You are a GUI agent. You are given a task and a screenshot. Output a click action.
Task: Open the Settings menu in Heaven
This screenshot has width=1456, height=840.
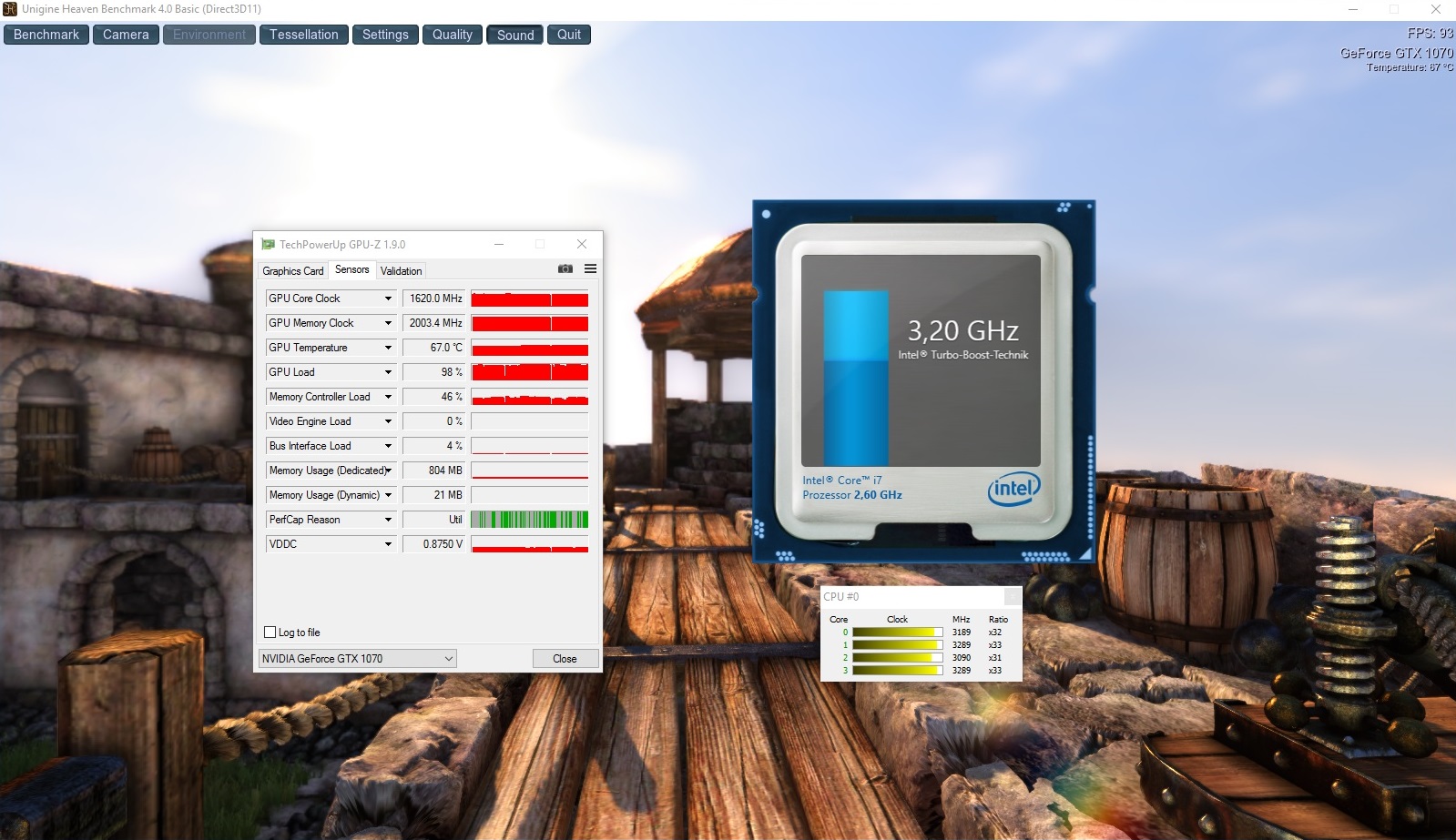(385, 35)
